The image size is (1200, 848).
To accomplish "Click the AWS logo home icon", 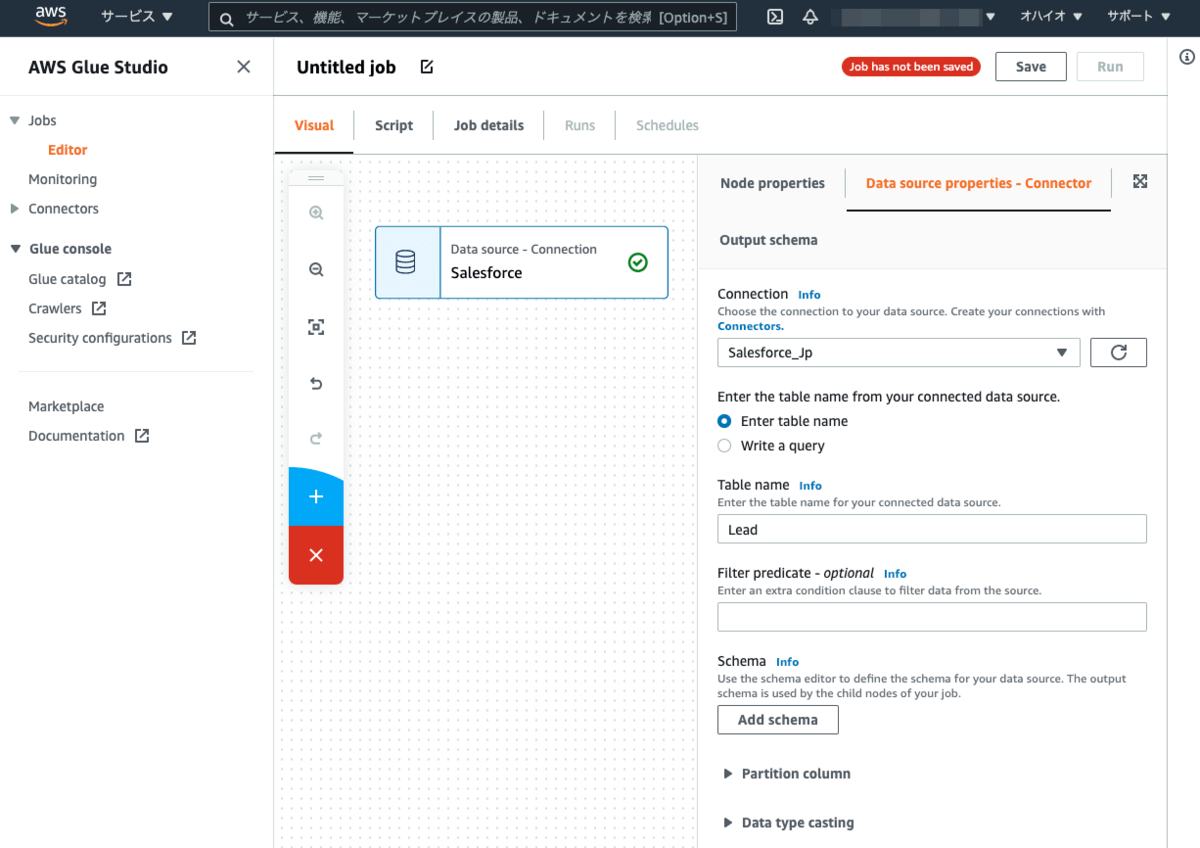I will (x=51, y=16).
